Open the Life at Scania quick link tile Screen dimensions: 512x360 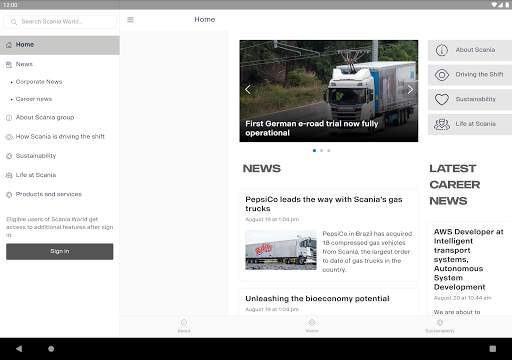tap(470, 124)
